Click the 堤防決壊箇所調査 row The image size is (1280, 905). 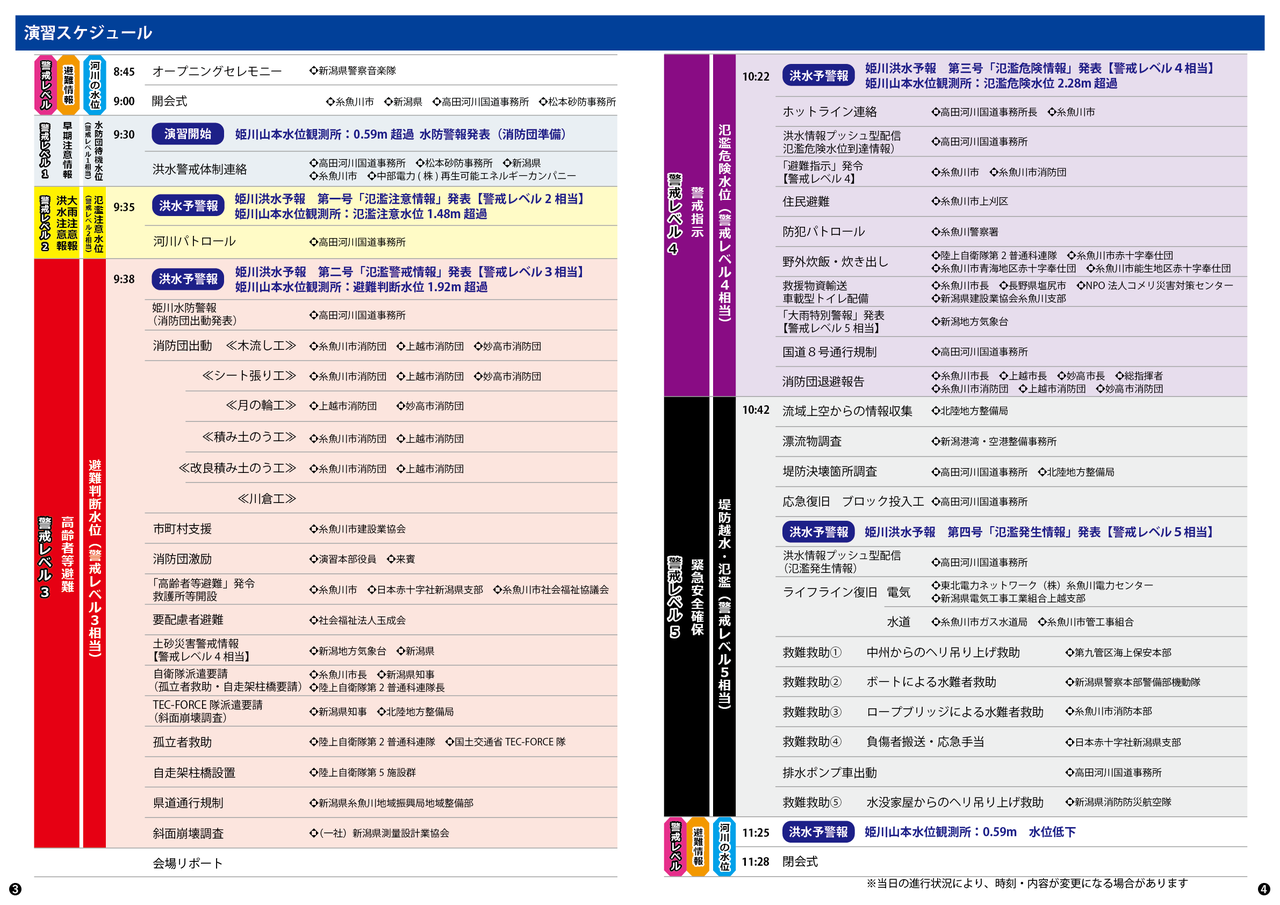[1011, 471]
